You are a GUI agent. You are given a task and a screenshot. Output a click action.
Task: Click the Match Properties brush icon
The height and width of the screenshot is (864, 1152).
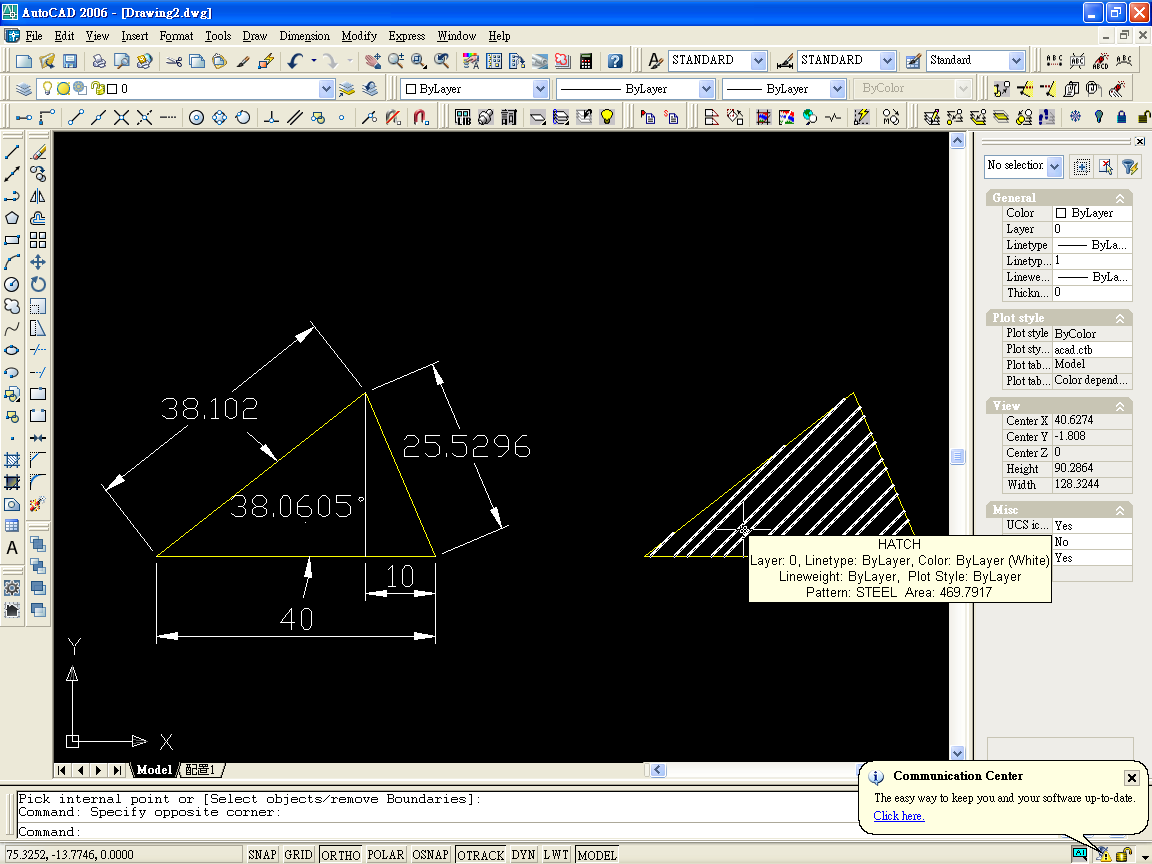coord(243,61)
